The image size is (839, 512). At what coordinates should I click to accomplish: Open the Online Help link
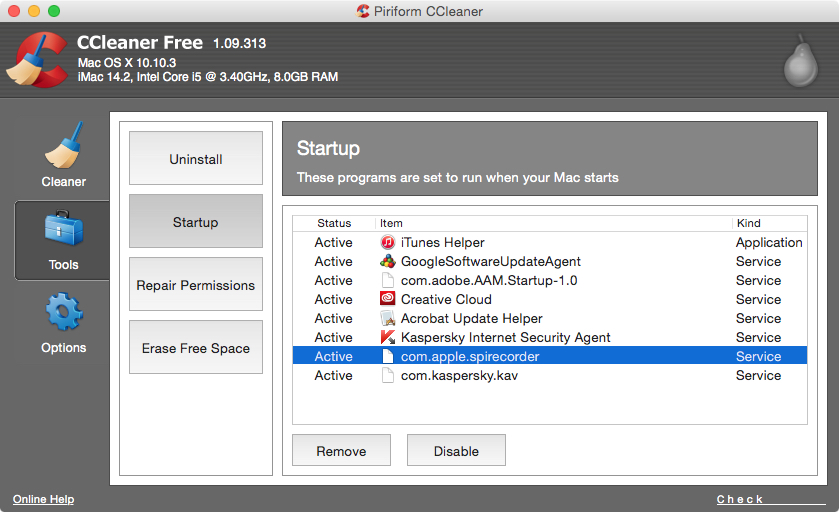[x=43, y=499]
